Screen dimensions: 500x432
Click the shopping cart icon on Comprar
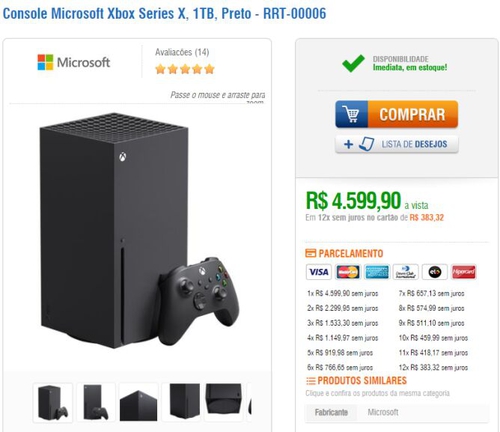352,114
